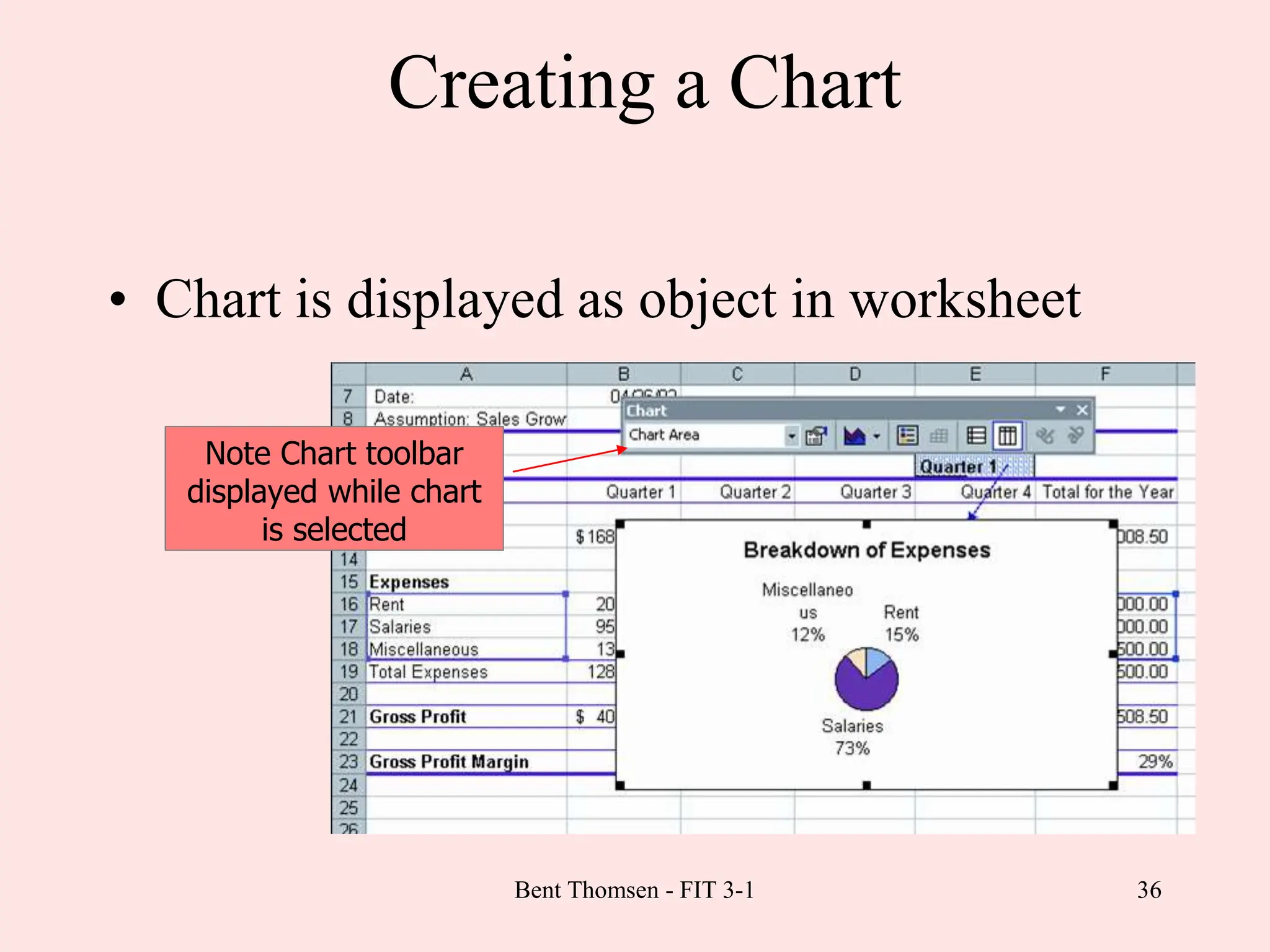1270x952 pixels.
Task: Click the Total Expenses cell
Action: pos(466,672)
